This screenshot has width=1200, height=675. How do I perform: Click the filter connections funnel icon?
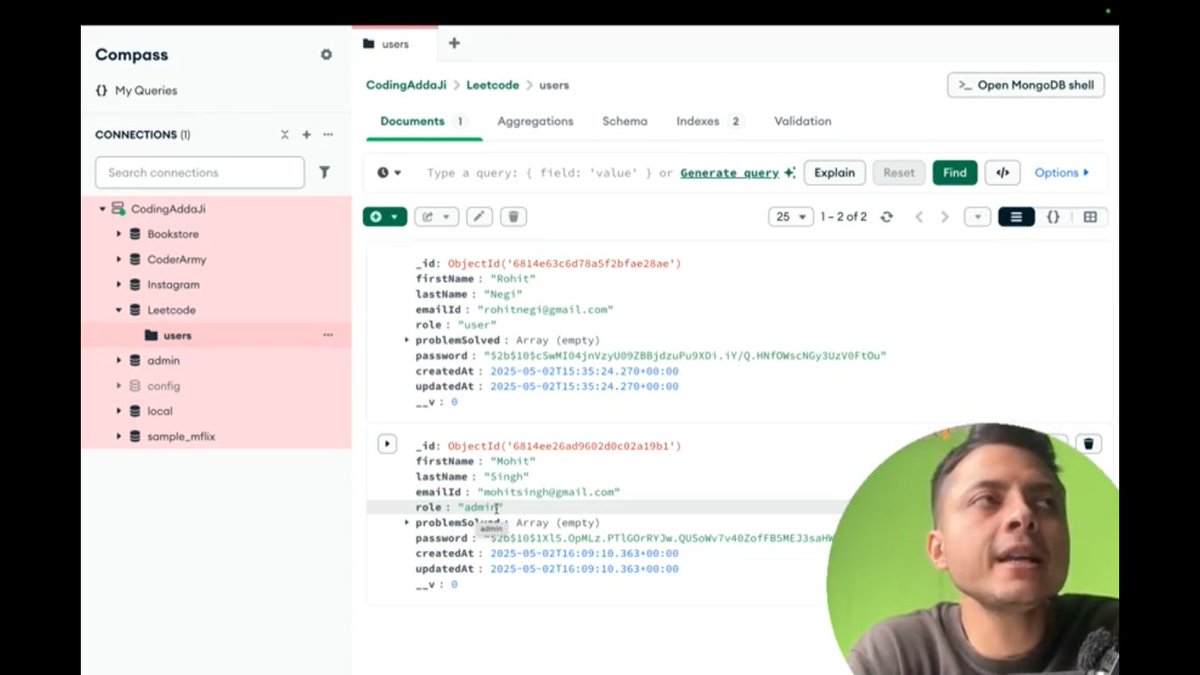(x=324, y=172)
